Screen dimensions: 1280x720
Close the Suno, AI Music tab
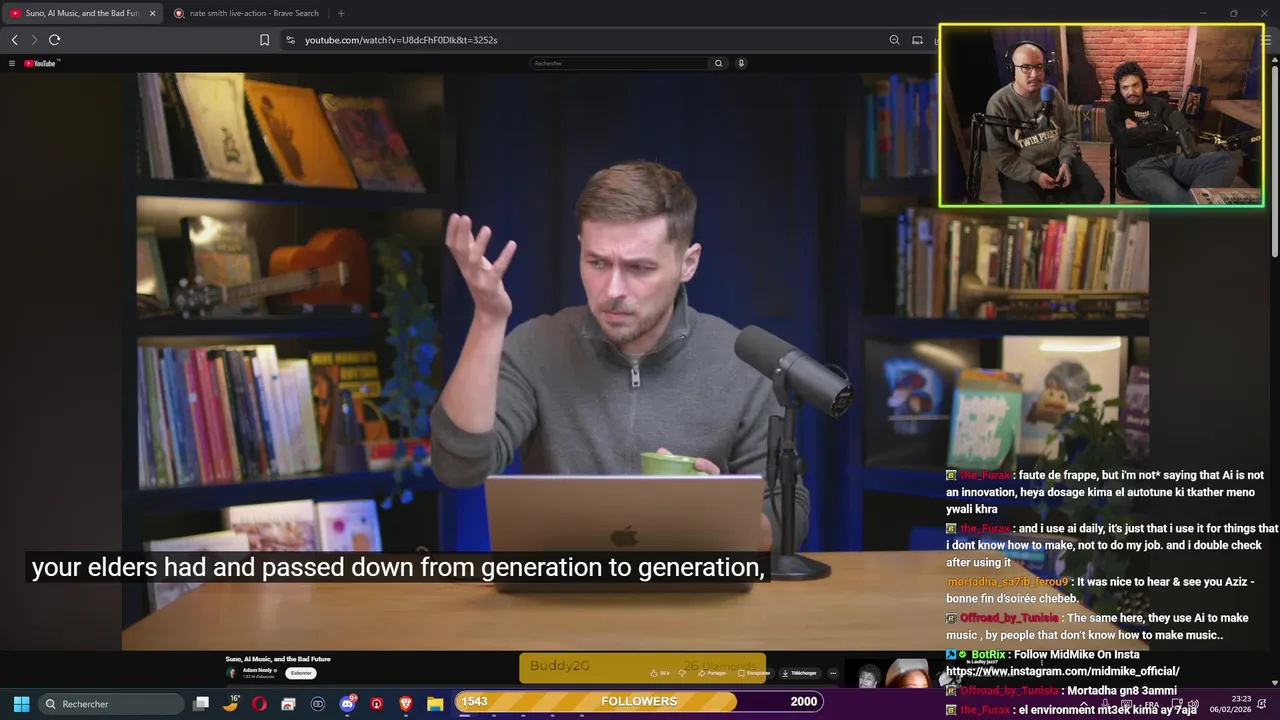pos(152,13)
